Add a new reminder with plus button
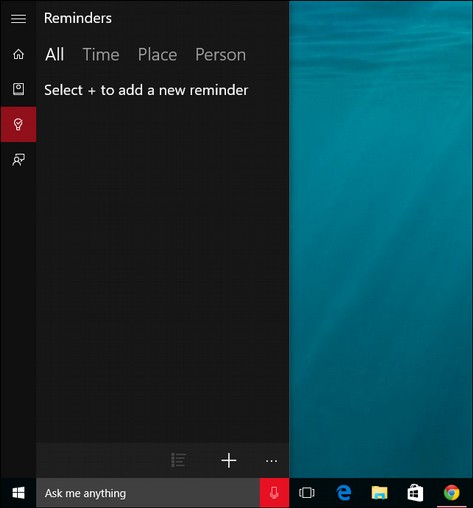Image resolution: width=473 pixels, height=508 pixels. point(229,460)
